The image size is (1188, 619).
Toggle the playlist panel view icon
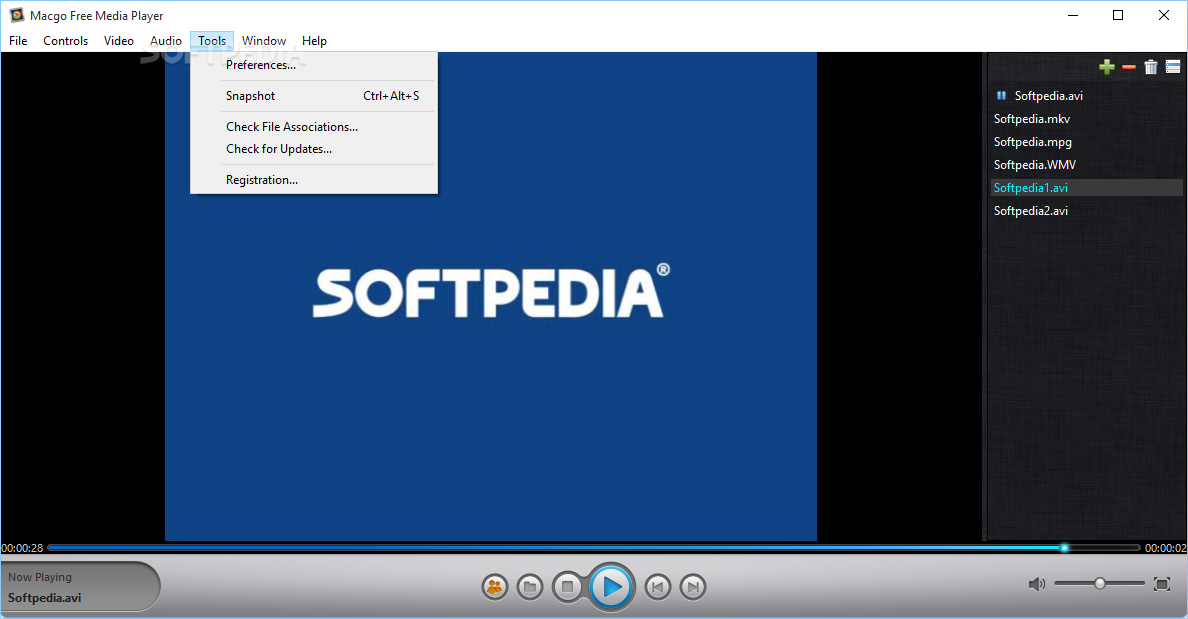tap(1173, 67)
